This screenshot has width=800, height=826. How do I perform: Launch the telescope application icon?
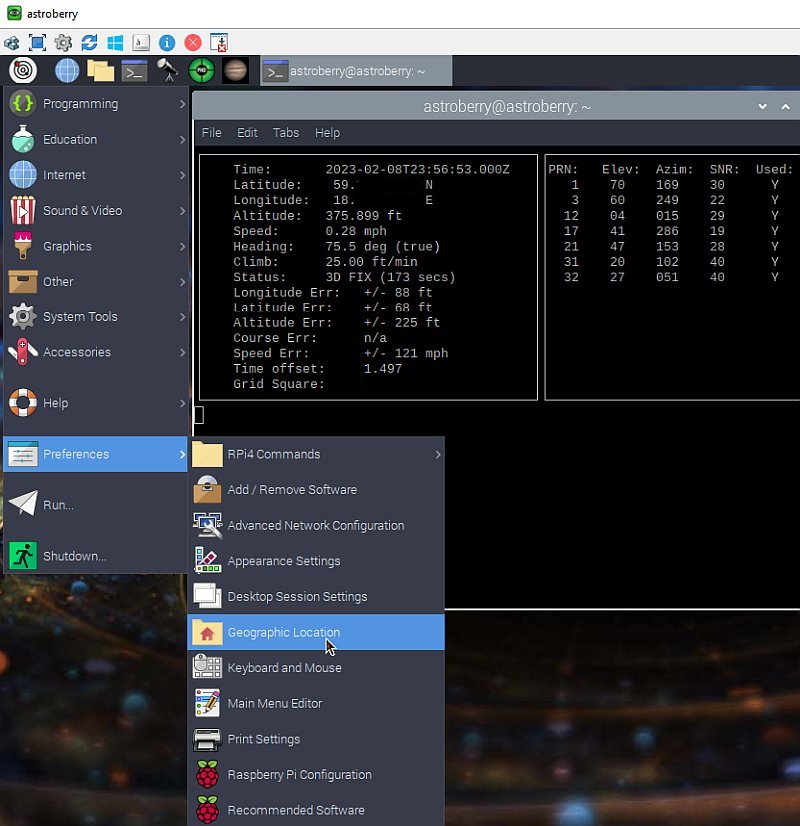tap(167, 71)
